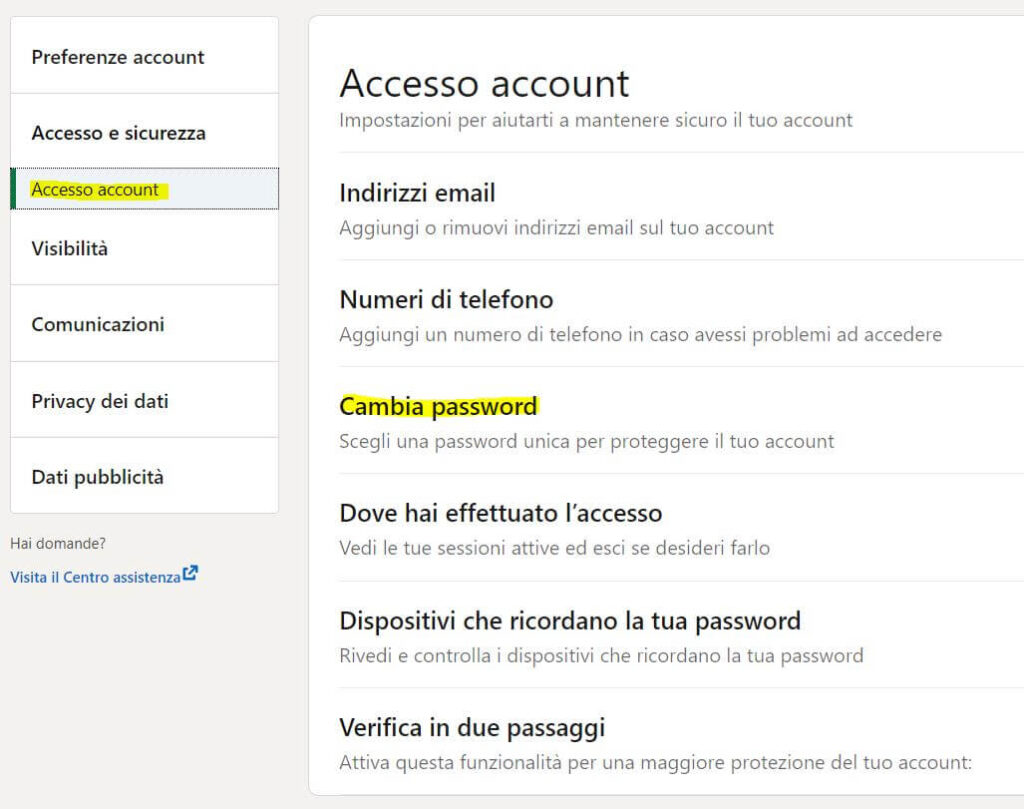Review Dispositivi che ricordano la tua password
The image size is (1024, 809).
tap(571, 620)
